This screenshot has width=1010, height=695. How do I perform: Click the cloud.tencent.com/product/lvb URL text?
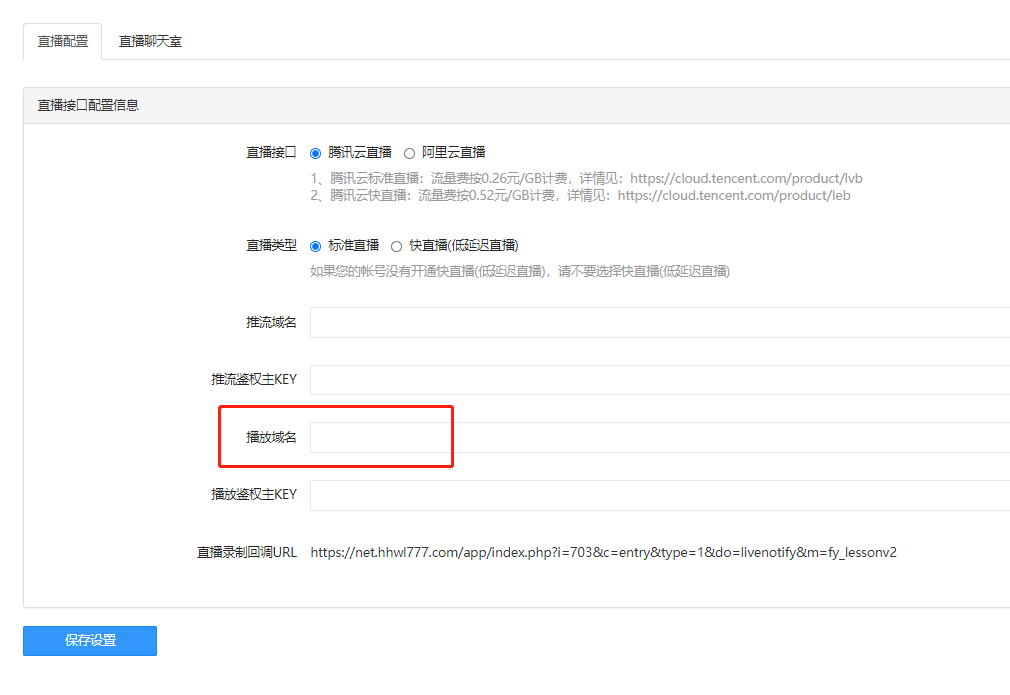pyautogui.click(x=746, y=178)
